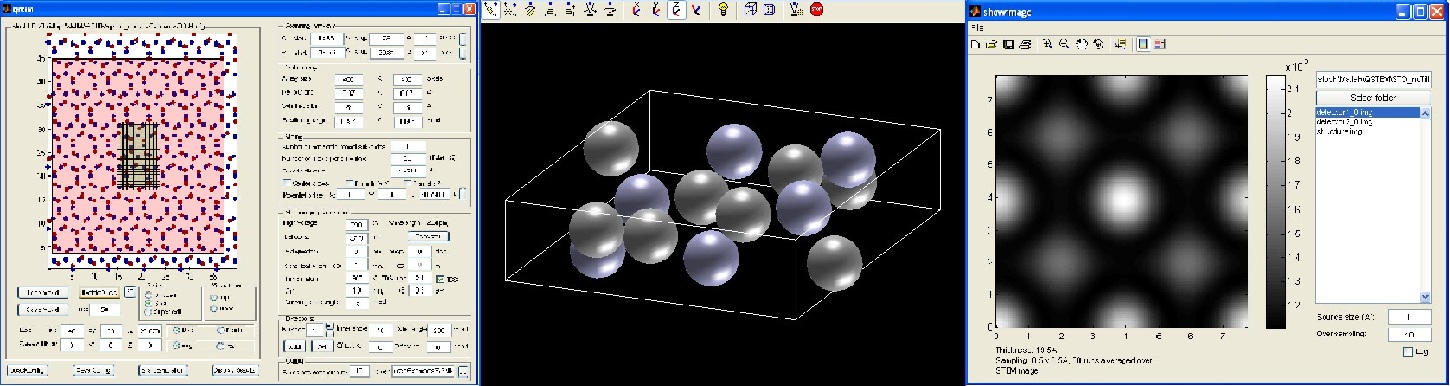Click the red Stop icon in 3D viewer

coord(816,10)
